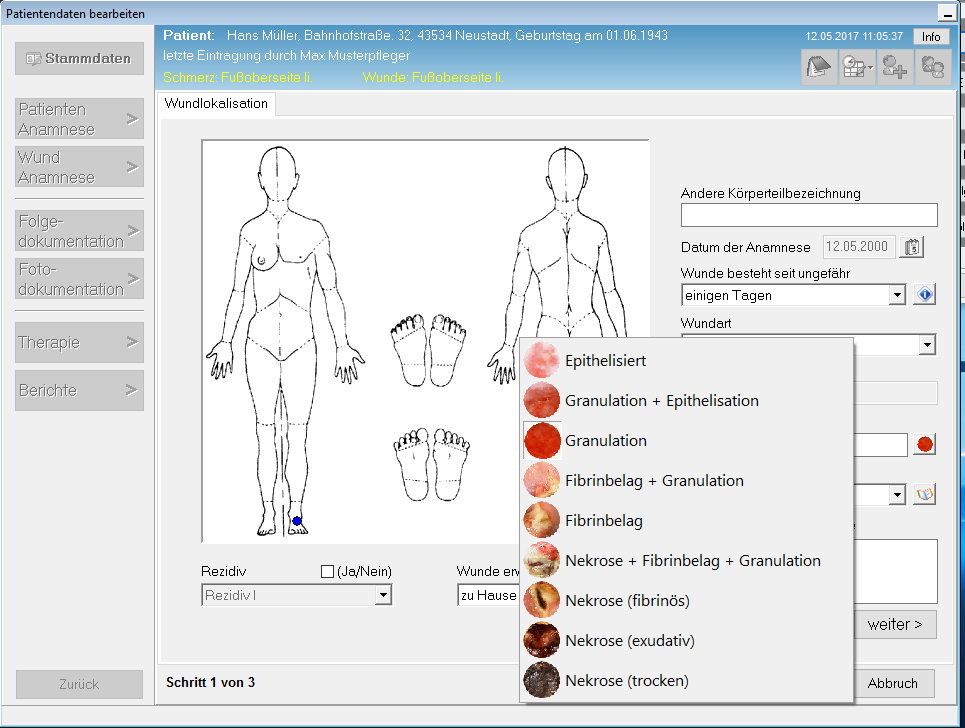
Task: Select Epithelisiert from the wound list
Action: click(687, 361)
